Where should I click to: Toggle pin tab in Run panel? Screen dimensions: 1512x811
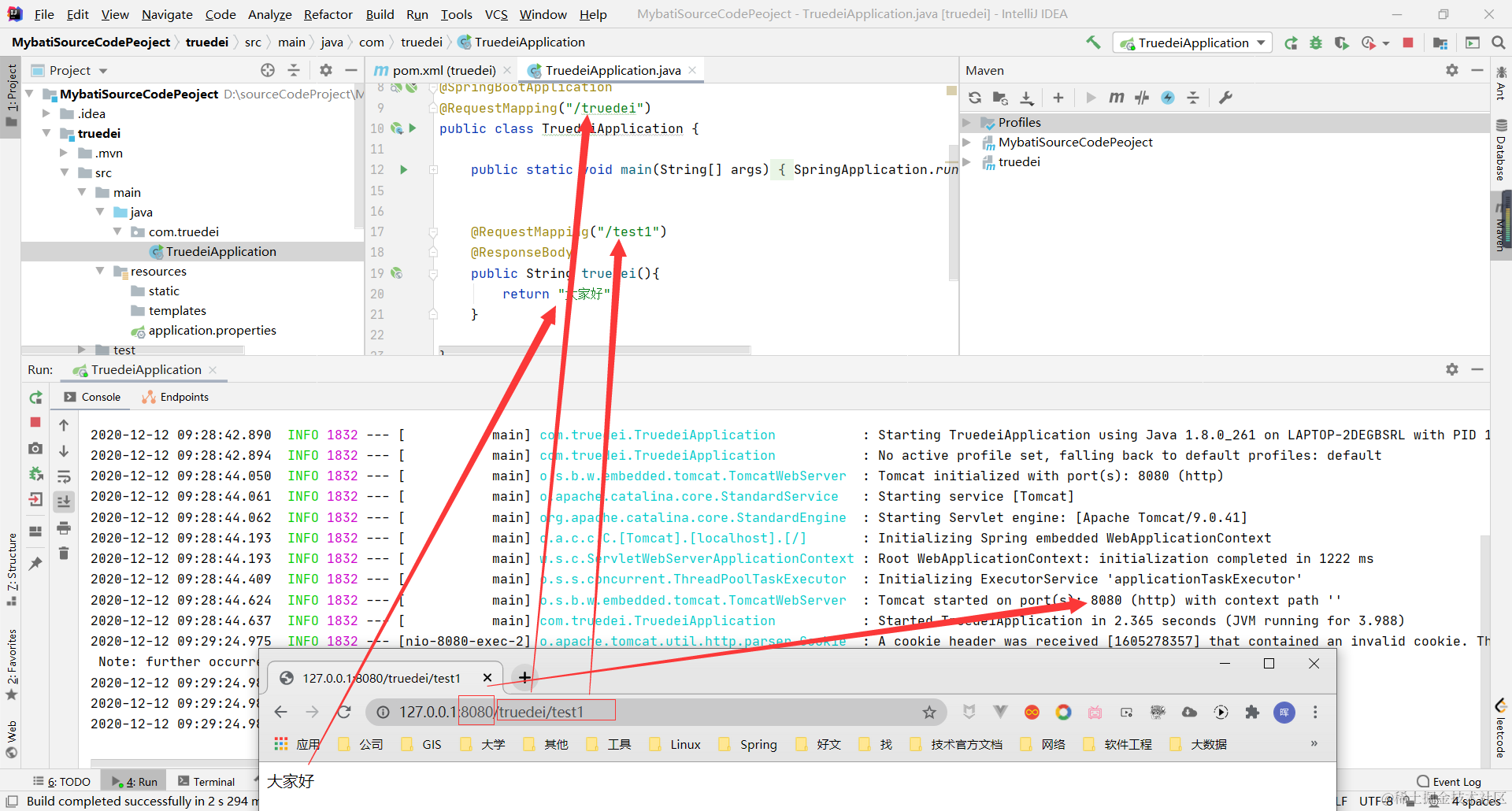(x=35, y=564)
